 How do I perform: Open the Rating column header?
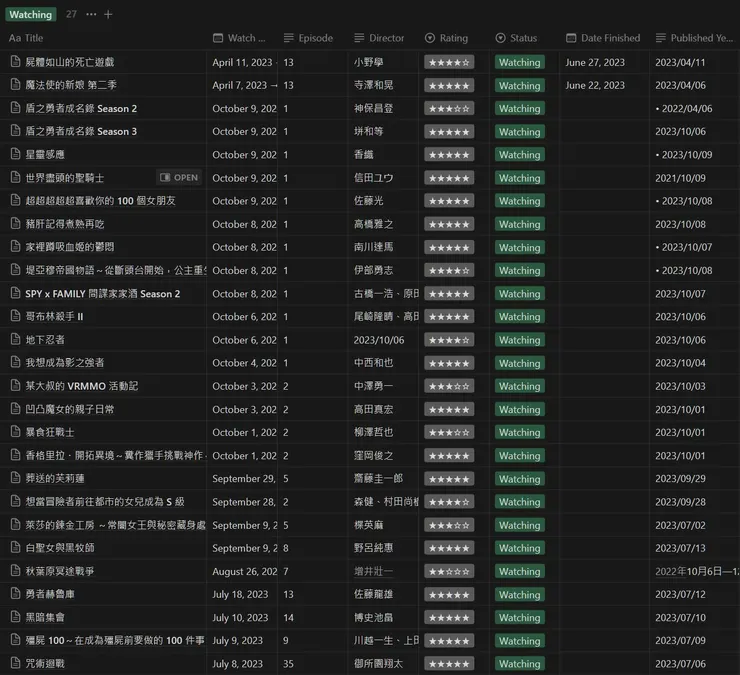coord(446,38)
